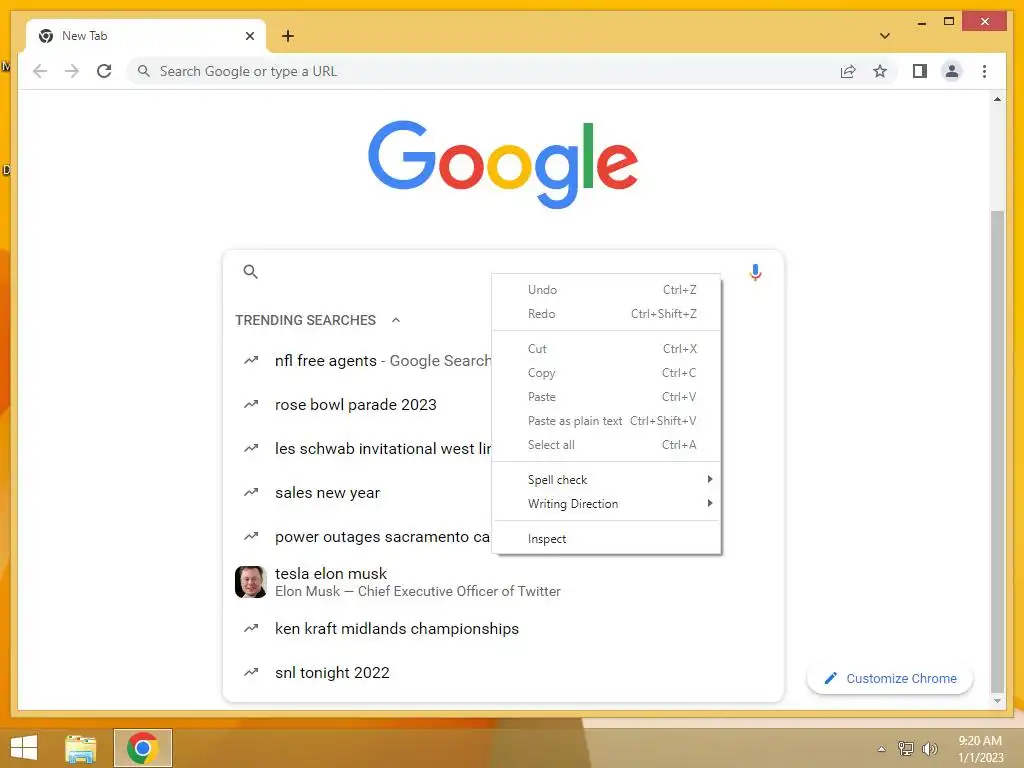Select Redo in the context menu
1024x768 pixels.
[606, 314]
